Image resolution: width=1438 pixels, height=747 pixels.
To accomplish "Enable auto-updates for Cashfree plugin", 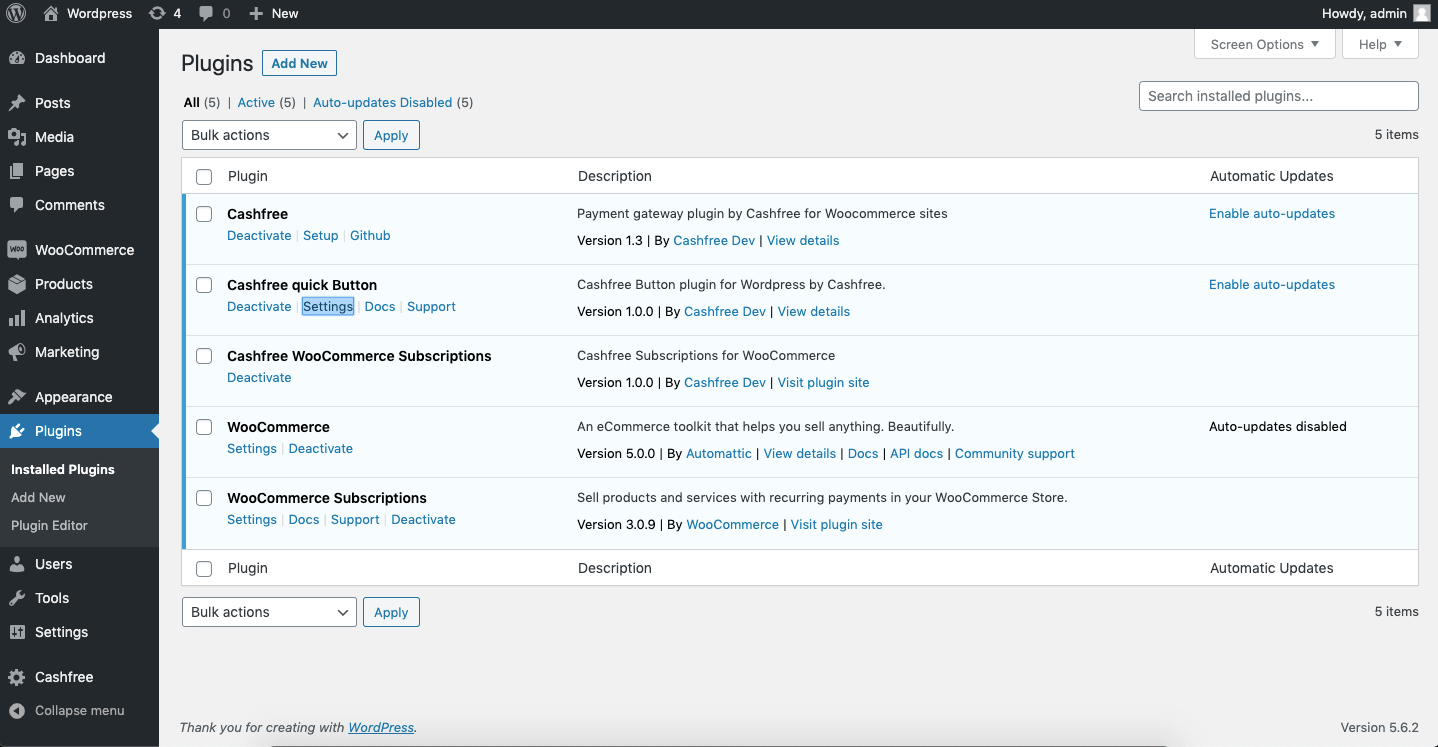I will pyautogui.click(x=1272, y=214).
